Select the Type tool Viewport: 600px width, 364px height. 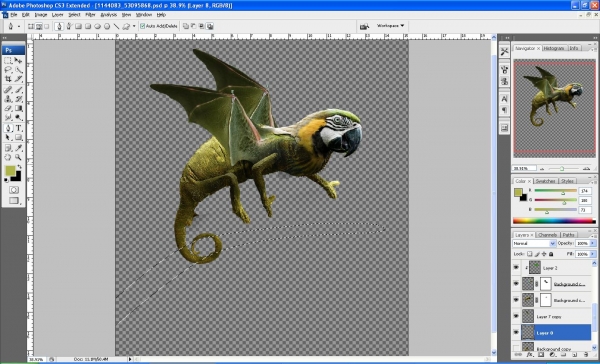click(x=18, y=128)
